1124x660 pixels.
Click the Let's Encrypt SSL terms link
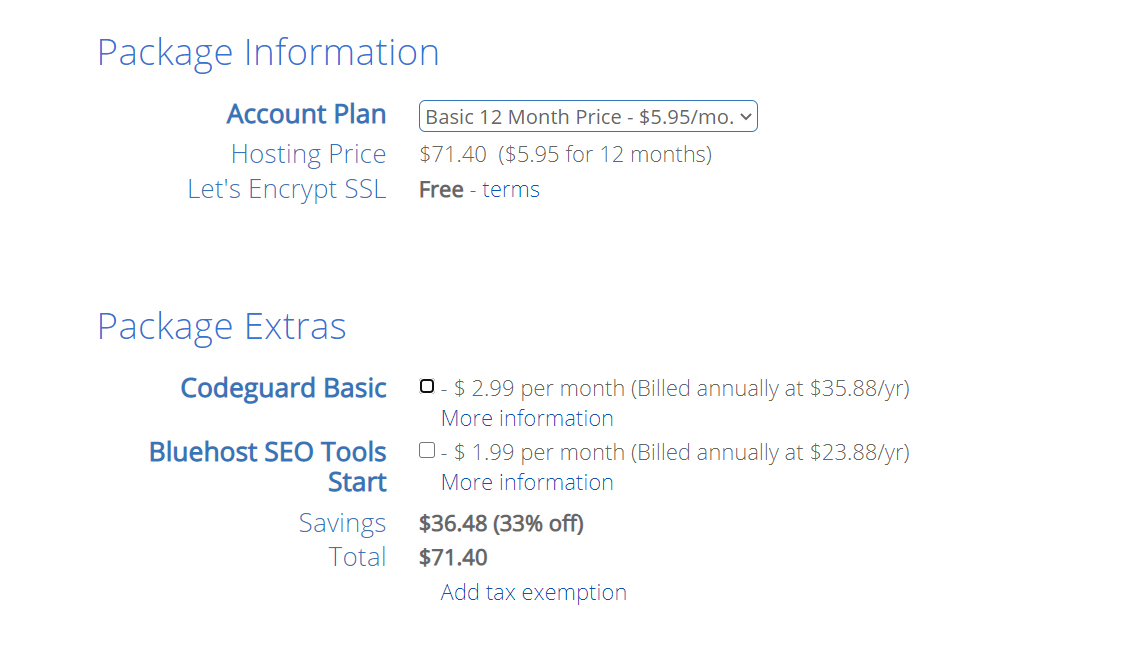510,190
